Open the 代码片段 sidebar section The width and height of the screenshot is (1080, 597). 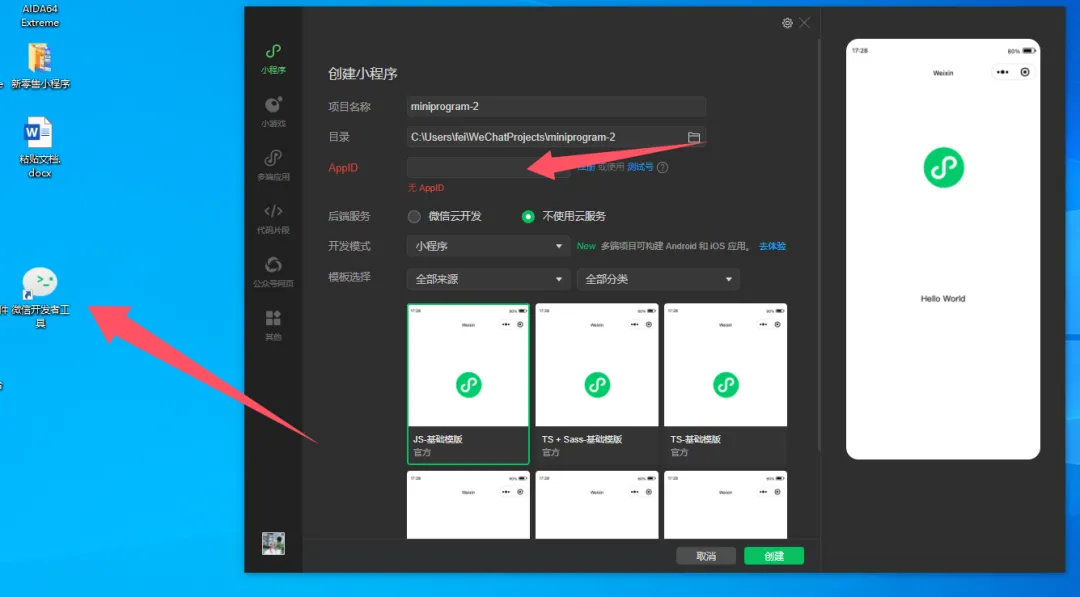(273, 218)
